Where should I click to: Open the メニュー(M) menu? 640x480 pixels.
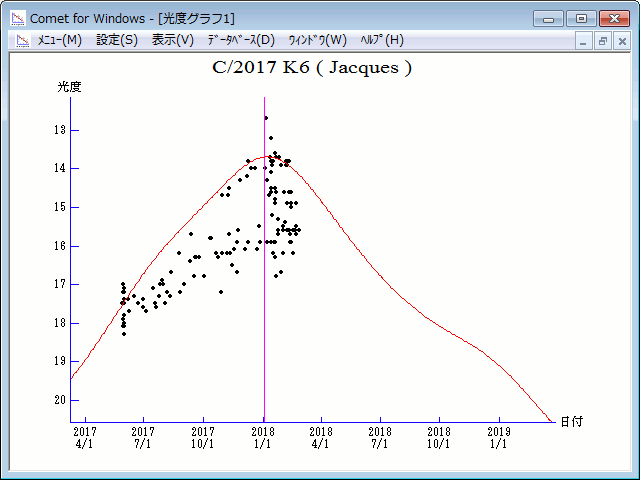point(59,40)
